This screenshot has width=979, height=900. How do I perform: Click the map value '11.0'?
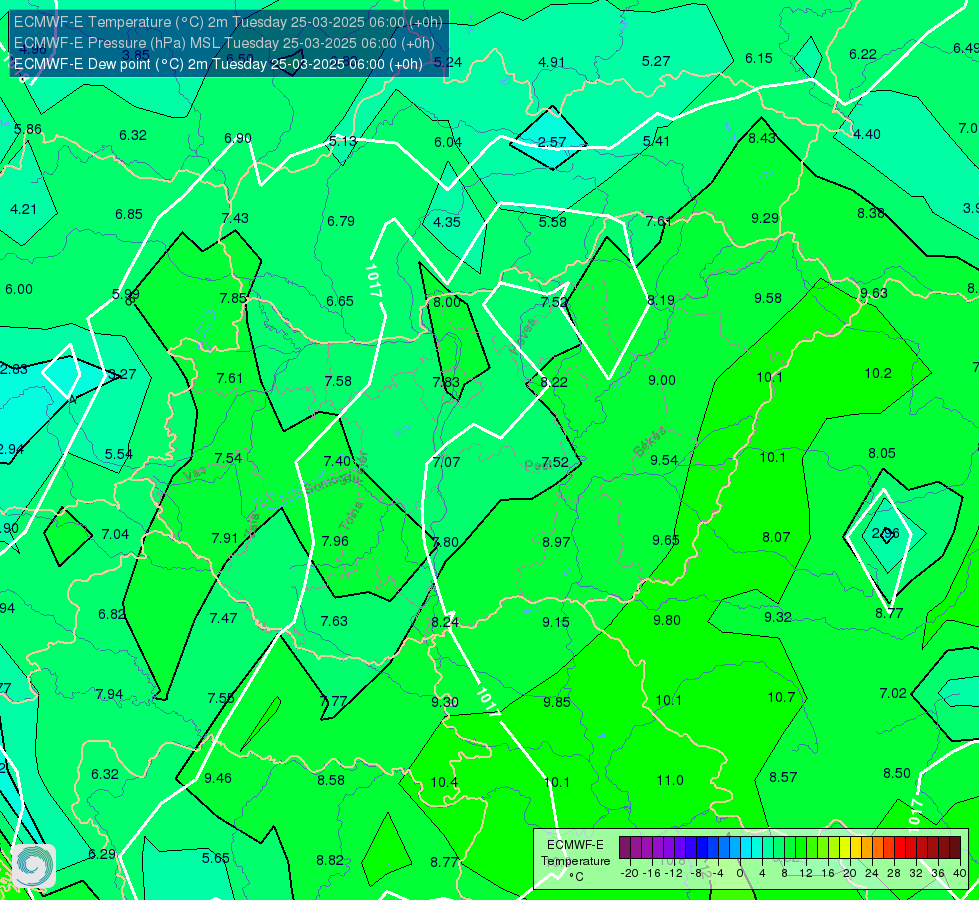670,780
